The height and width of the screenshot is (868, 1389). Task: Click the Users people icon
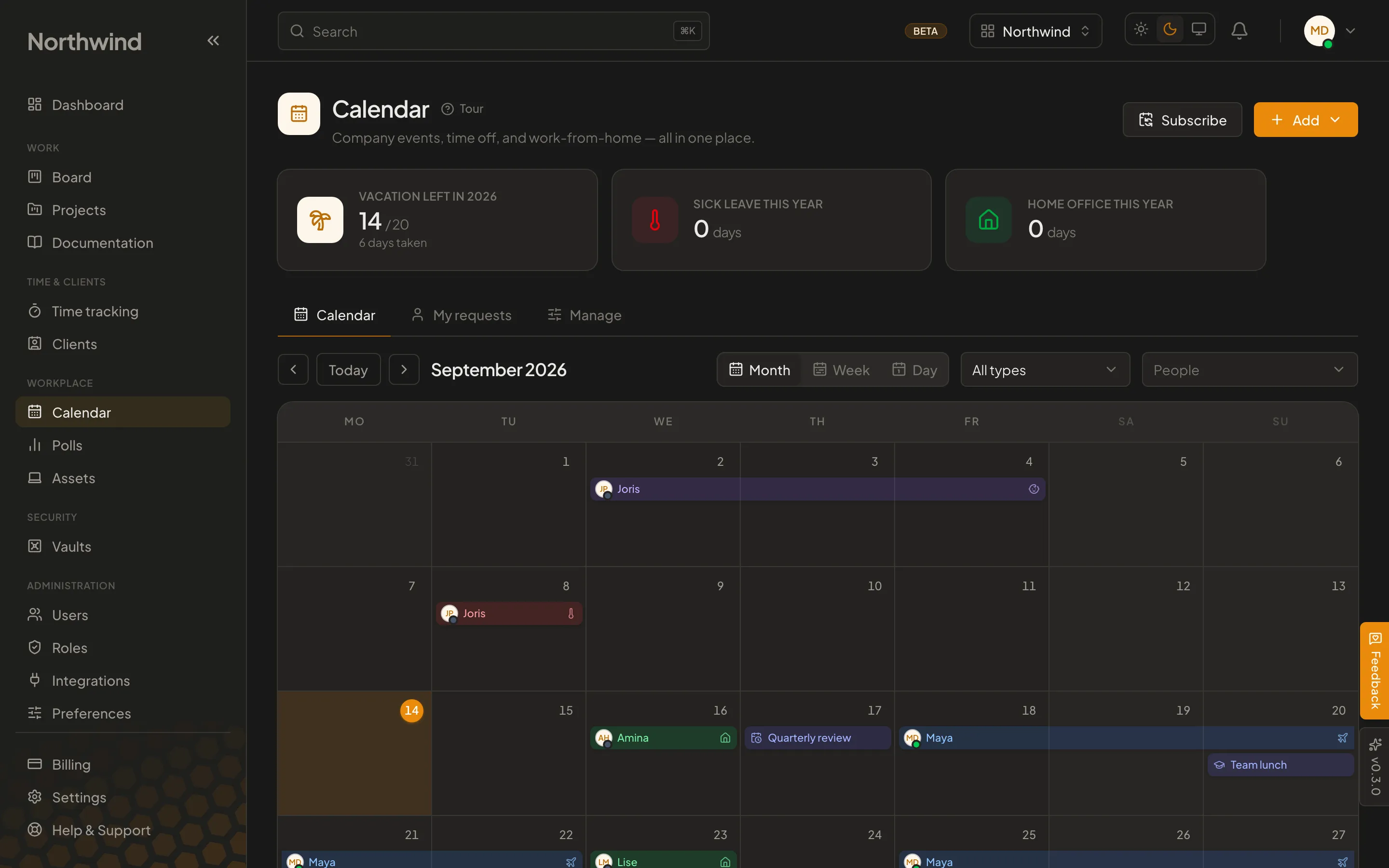pyautogui.click(x=35, y=614)
